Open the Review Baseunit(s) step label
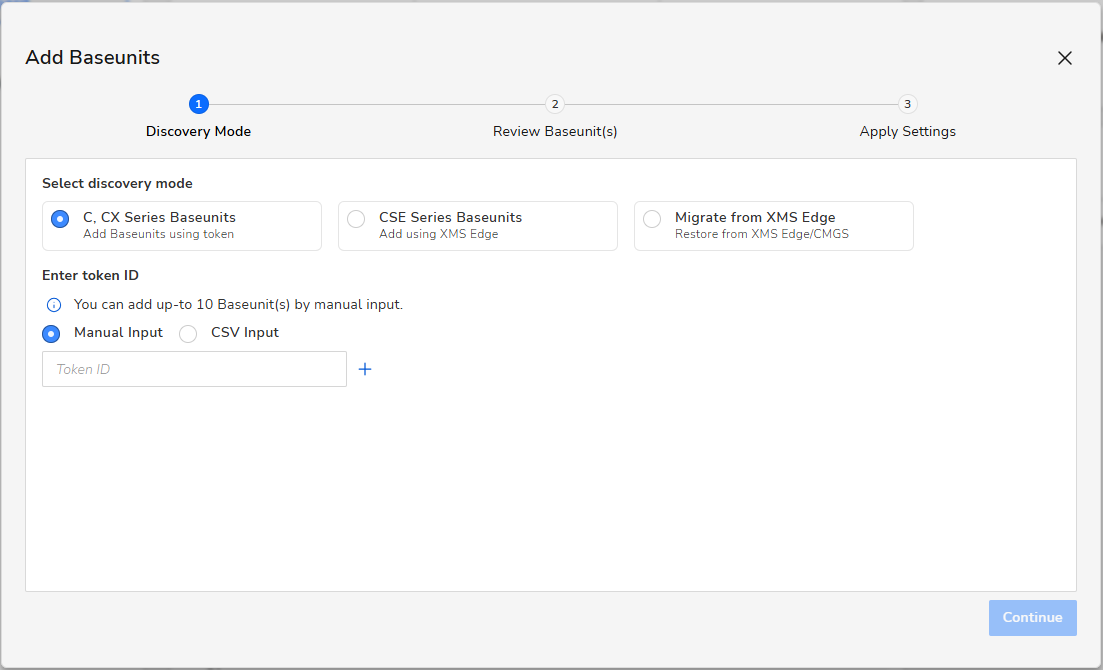Image resolution: width=1103 pixels, height=670 pixels. coord(555,132)
